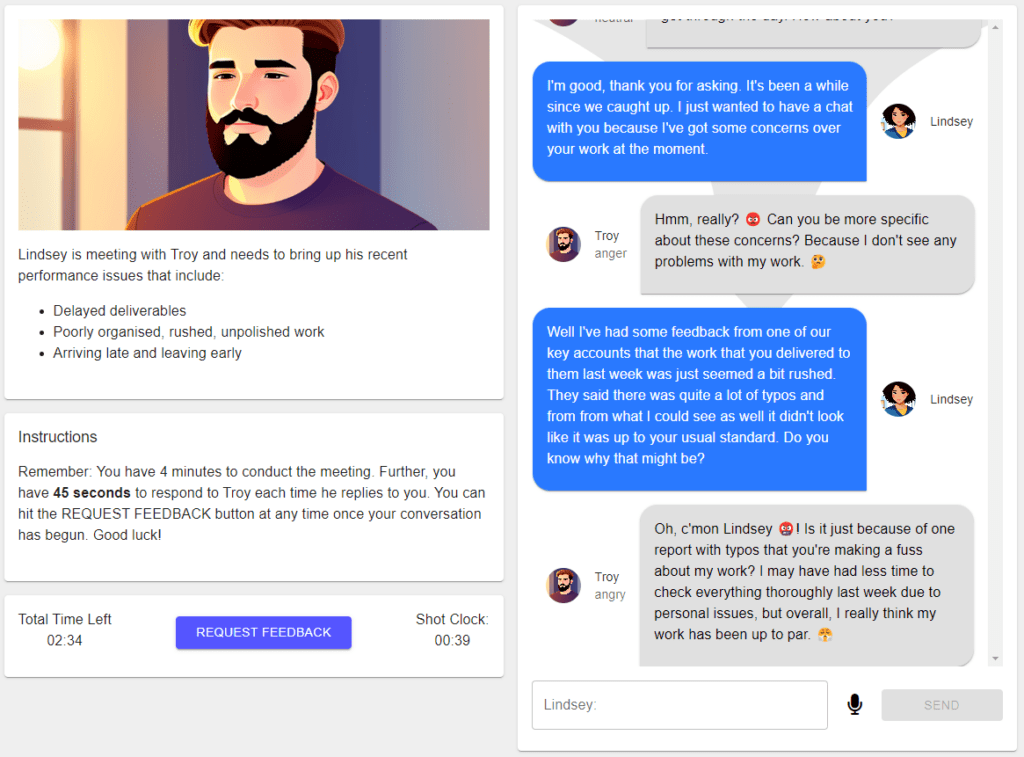Click the Total Time Left timer
This screenshot has height=757, width=1024.
[x=64, y=640]
